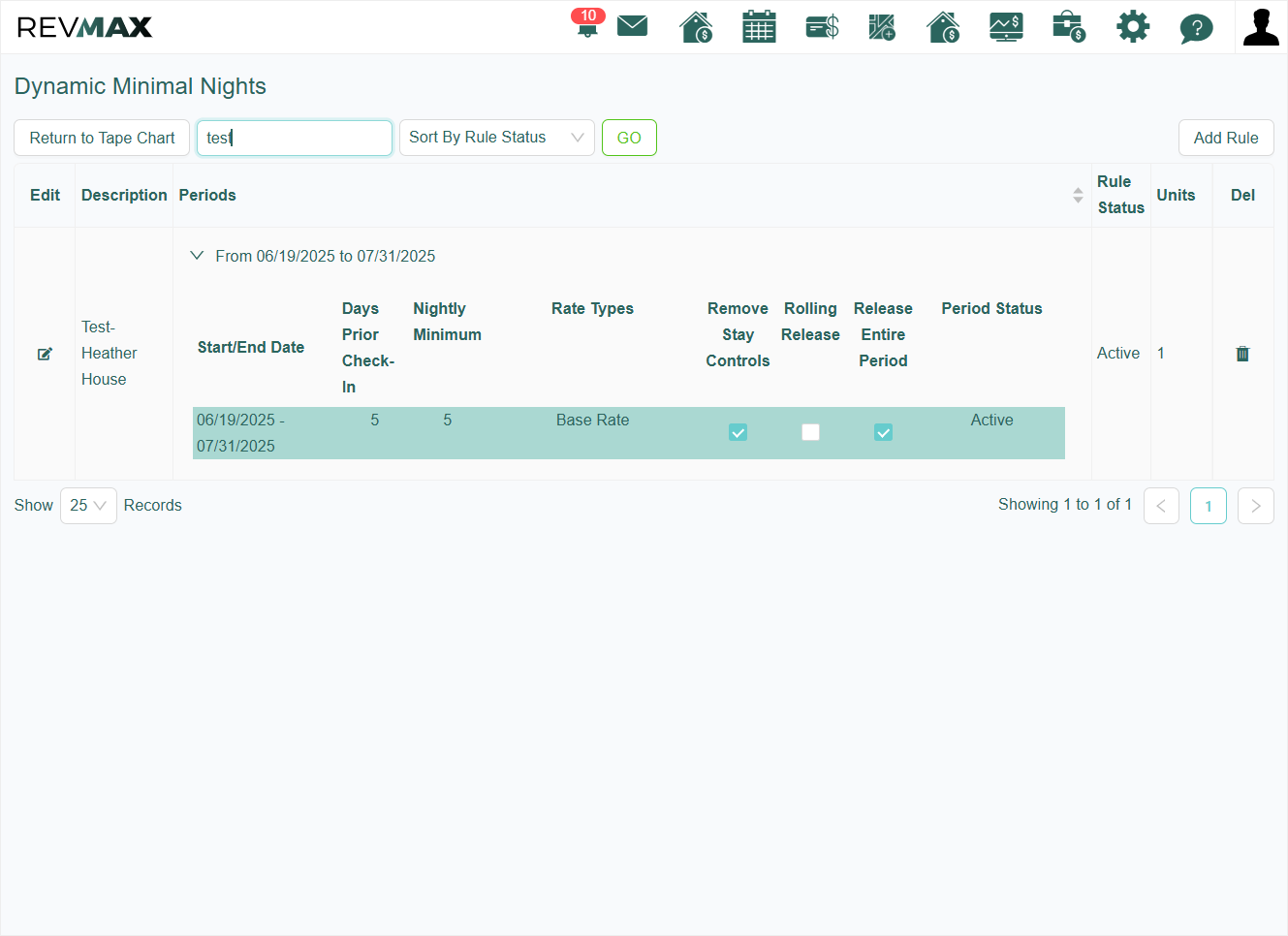
Task: Click the Return to Tape Chart button
Action: coord(102,138)
